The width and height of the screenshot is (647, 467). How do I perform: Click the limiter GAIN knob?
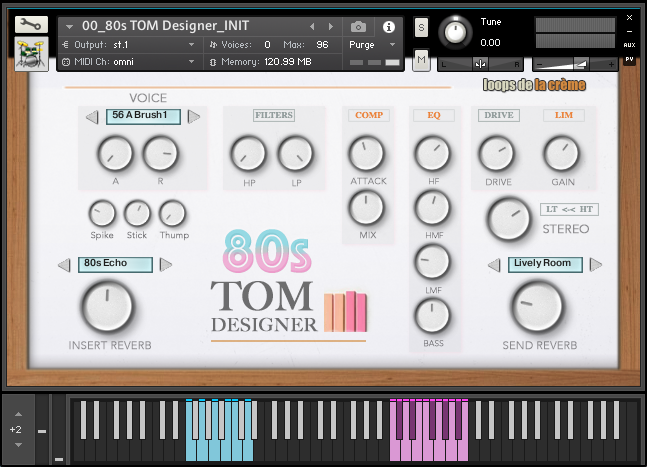pyautogui.click(x=562, y=154)
